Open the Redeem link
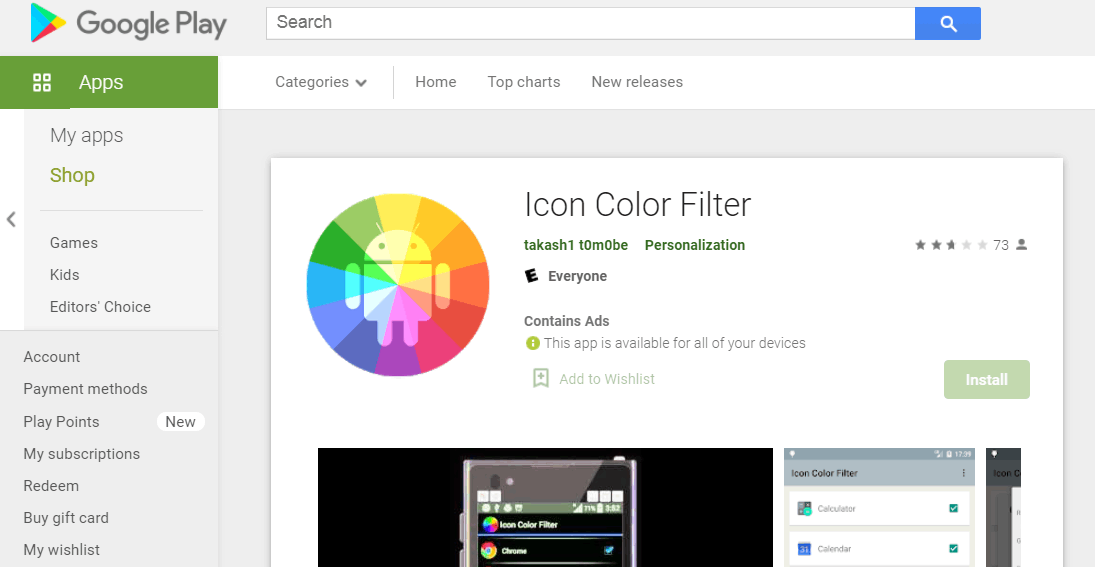1095x567 pixels. coord(51,486)
